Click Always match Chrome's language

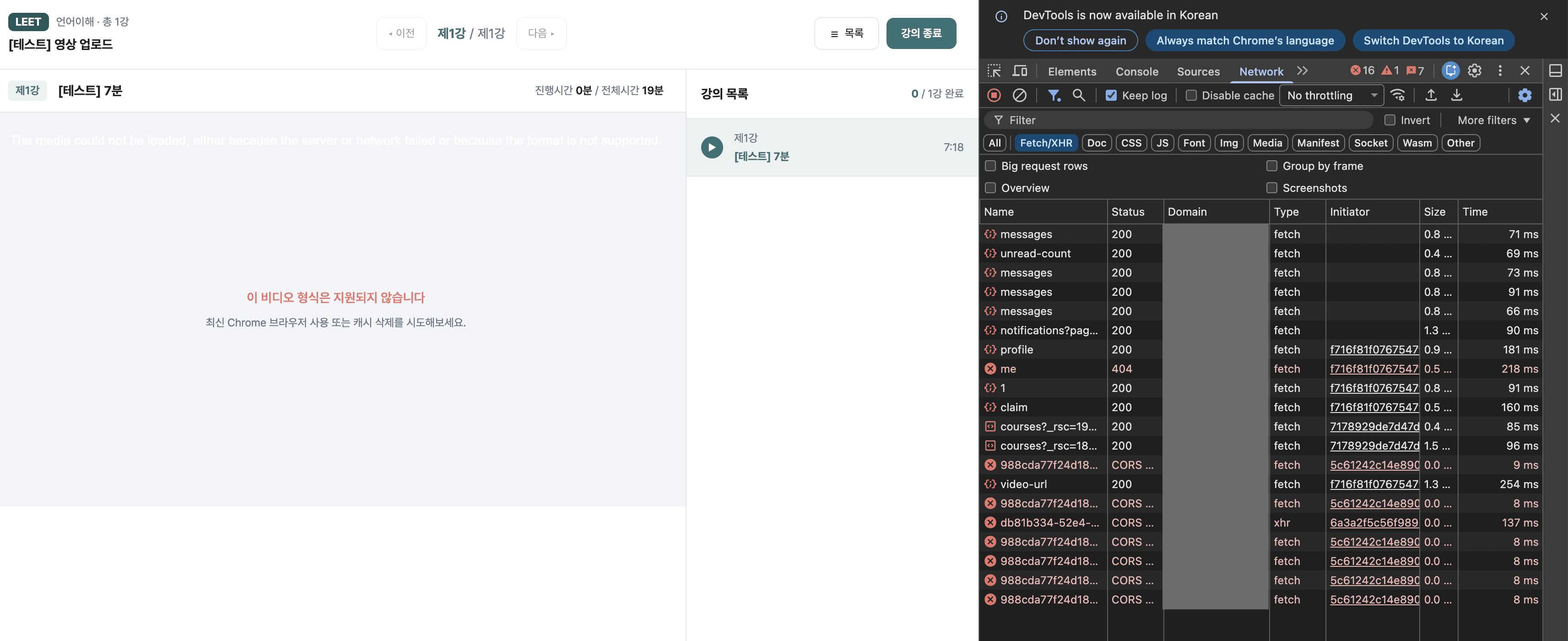(x=1245, y=41)
